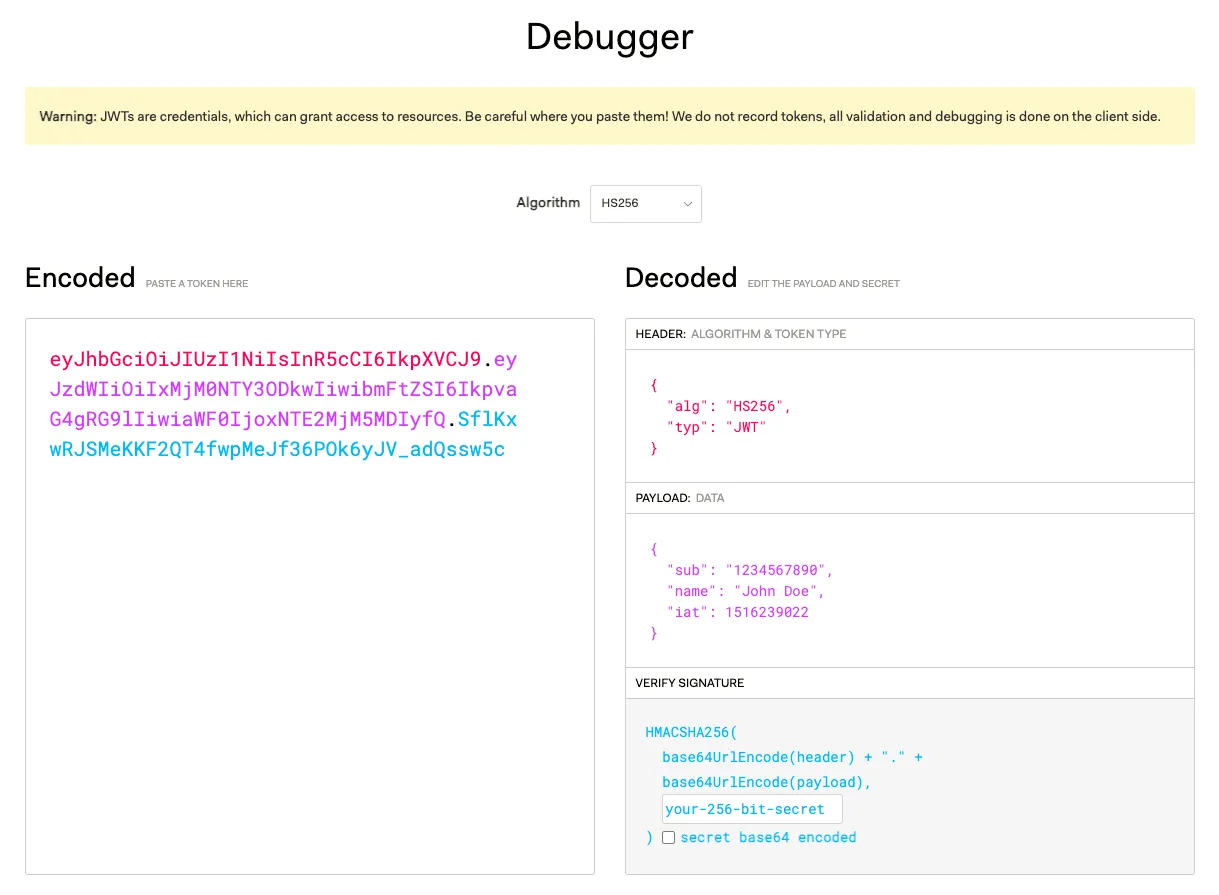Expand the algorithm selection chevron

[688, 203]
